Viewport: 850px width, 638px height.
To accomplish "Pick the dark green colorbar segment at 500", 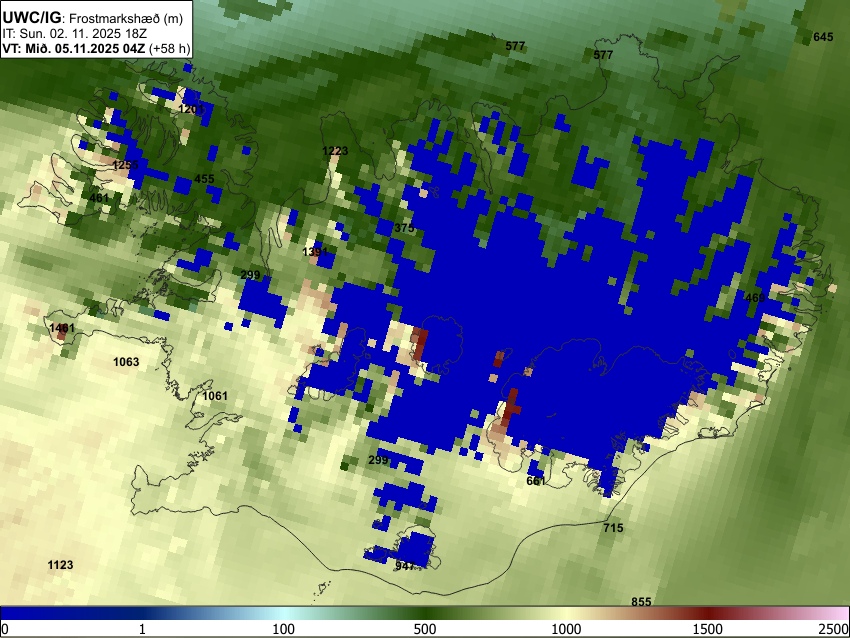I will tap(425, 613).
